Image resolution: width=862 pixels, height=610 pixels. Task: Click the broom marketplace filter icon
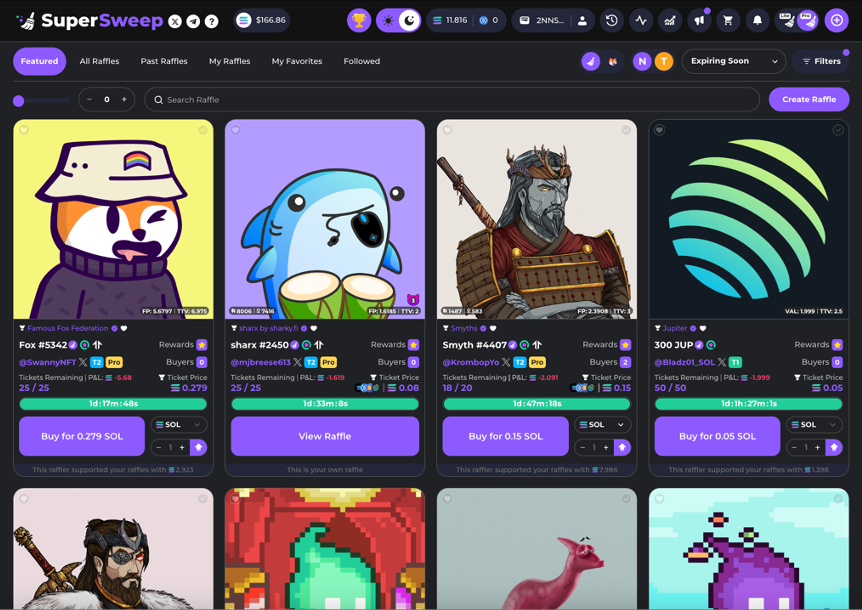pyautogui.click(x=591, y=61)
